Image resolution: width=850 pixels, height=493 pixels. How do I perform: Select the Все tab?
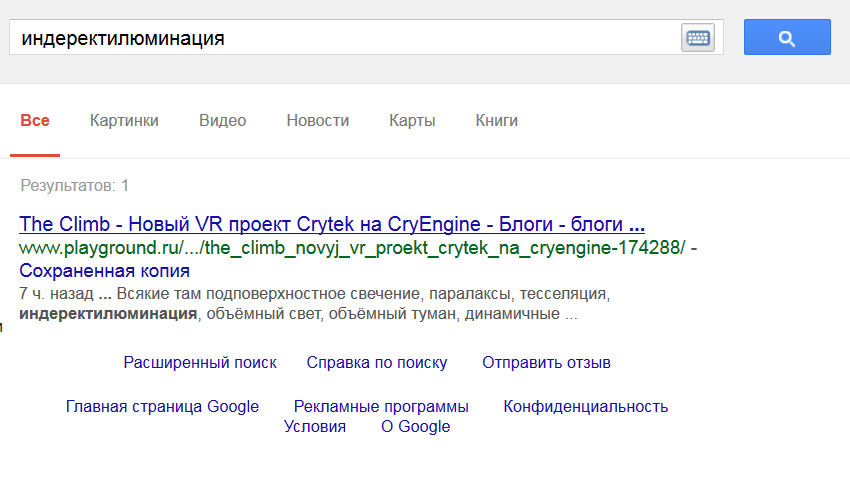tap(35, 120)
